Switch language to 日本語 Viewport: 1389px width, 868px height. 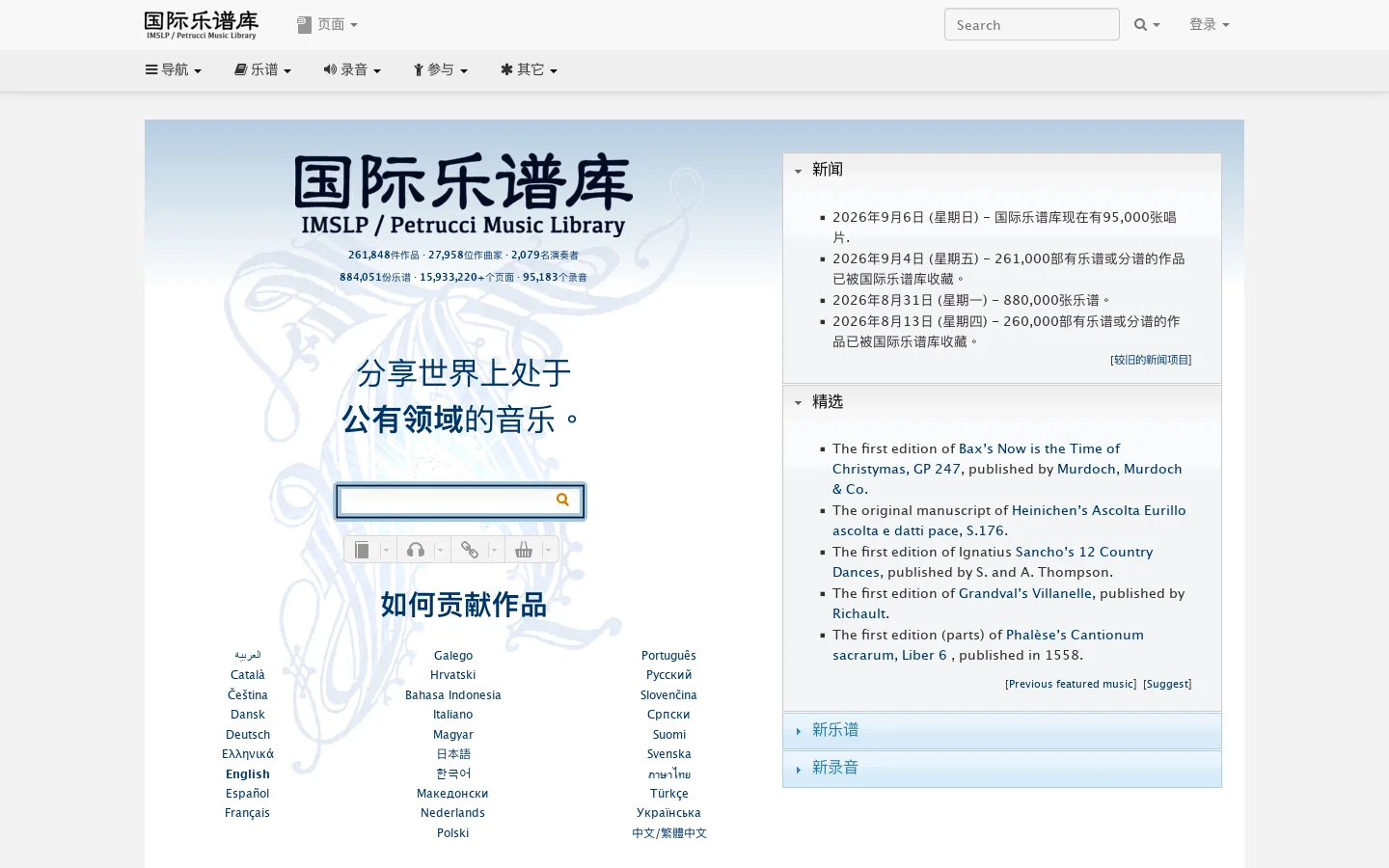[x=453, y=754]
